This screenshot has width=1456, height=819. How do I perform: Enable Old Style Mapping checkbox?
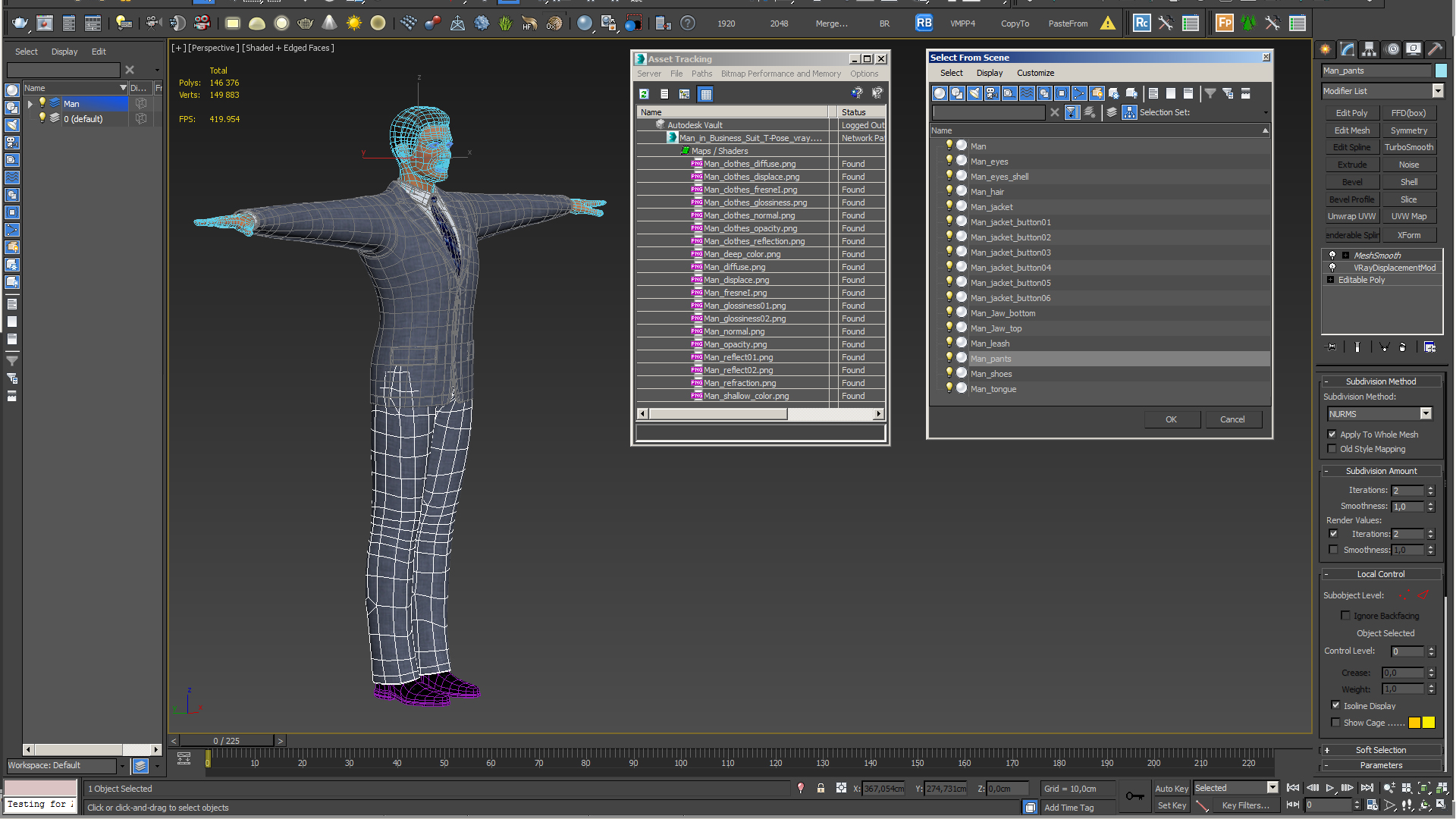point(1332,449)
